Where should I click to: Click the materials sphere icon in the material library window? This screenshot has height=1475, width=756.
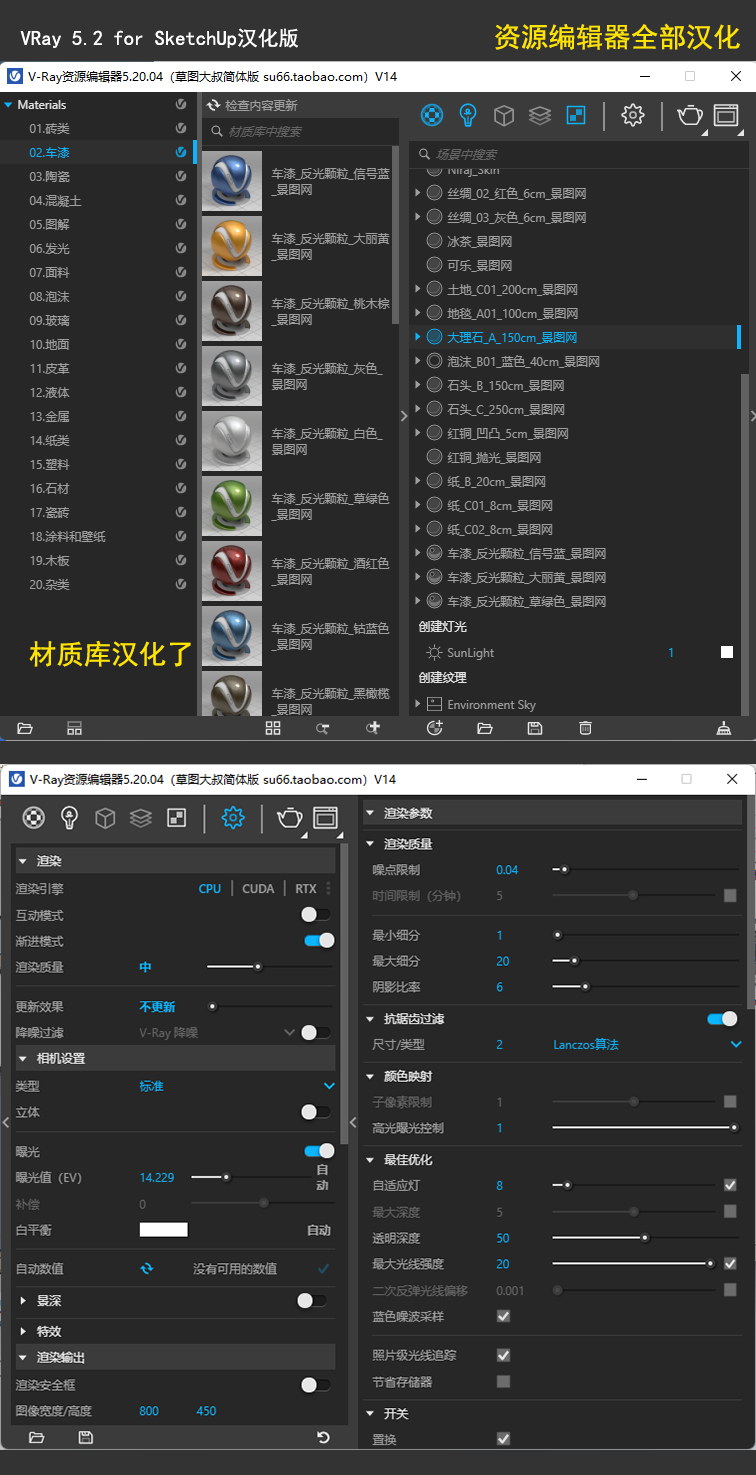point(431,115)
